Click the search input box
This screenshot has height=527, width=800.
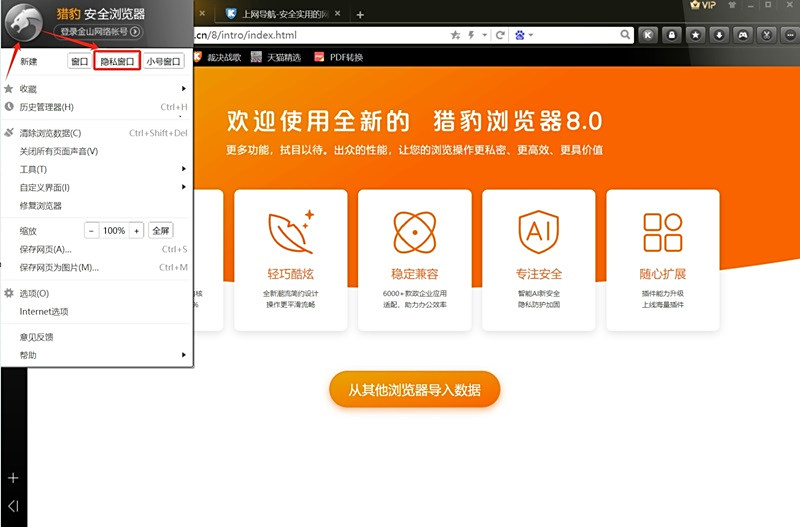577,35
